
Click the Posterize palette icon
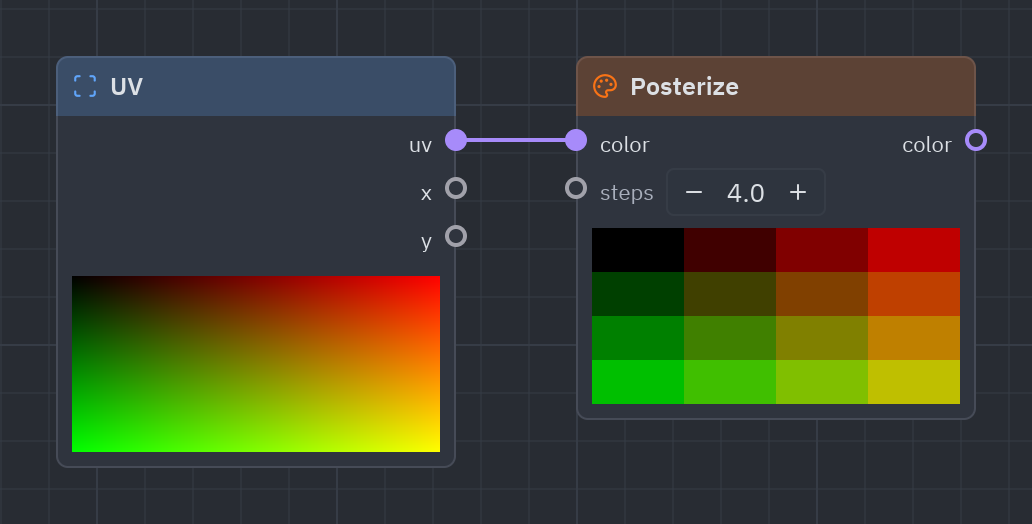[x=605, y=86]
